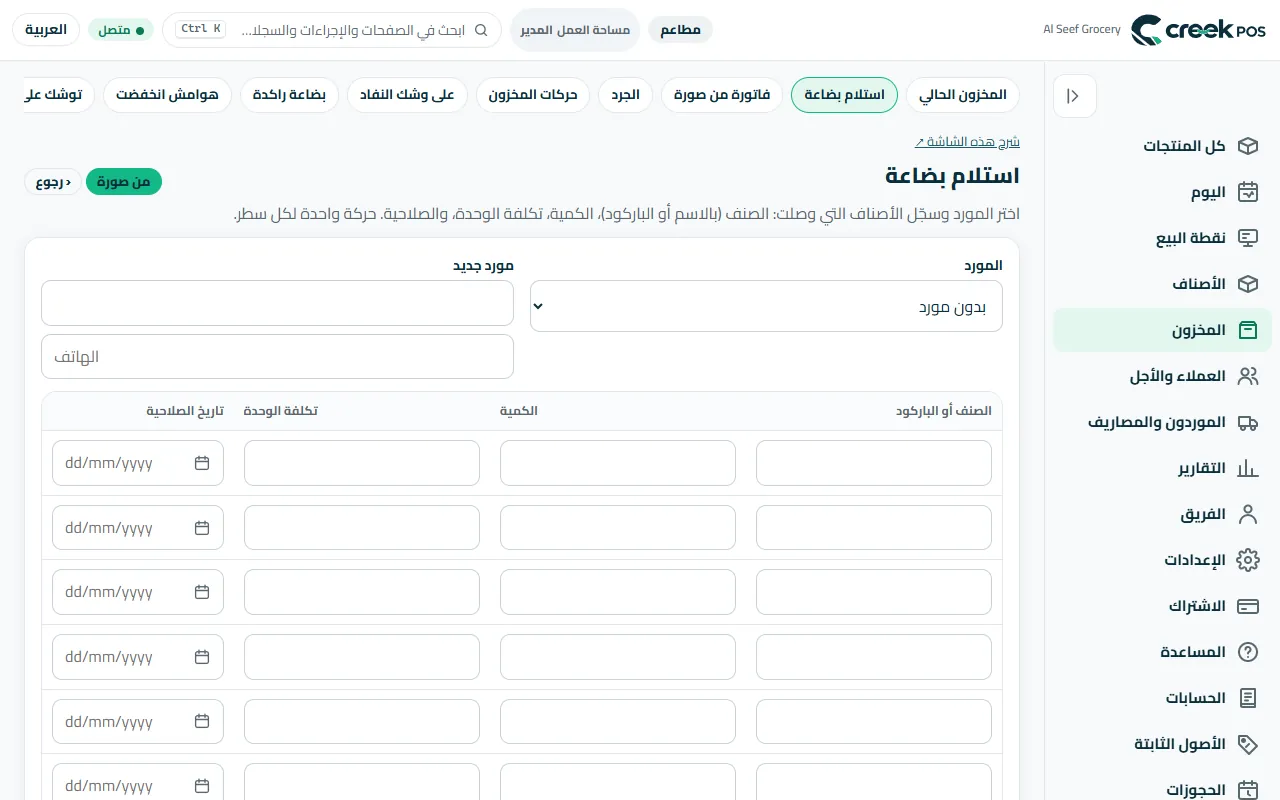Focus first row الكمية field

pos(618,463)
